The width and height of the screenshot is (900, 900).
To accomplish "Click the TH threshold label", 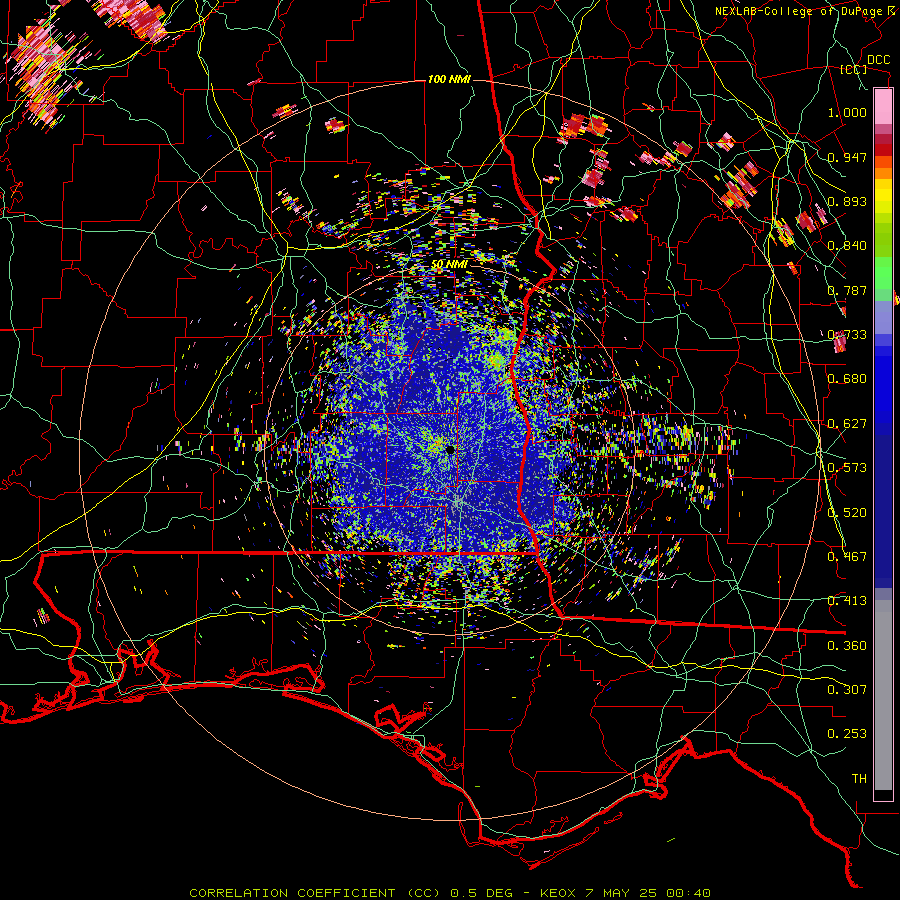I will [x=859, y=779].
